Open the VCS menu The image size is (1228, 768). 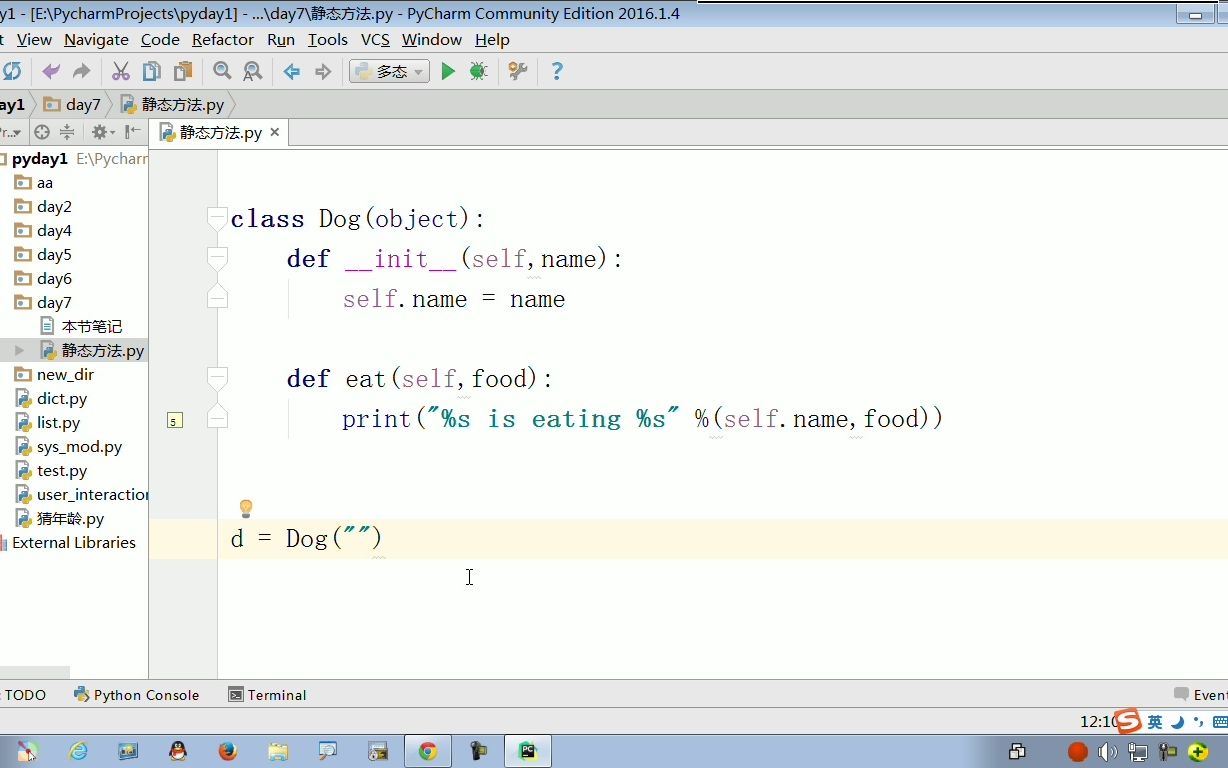click(x=375, y=40)
